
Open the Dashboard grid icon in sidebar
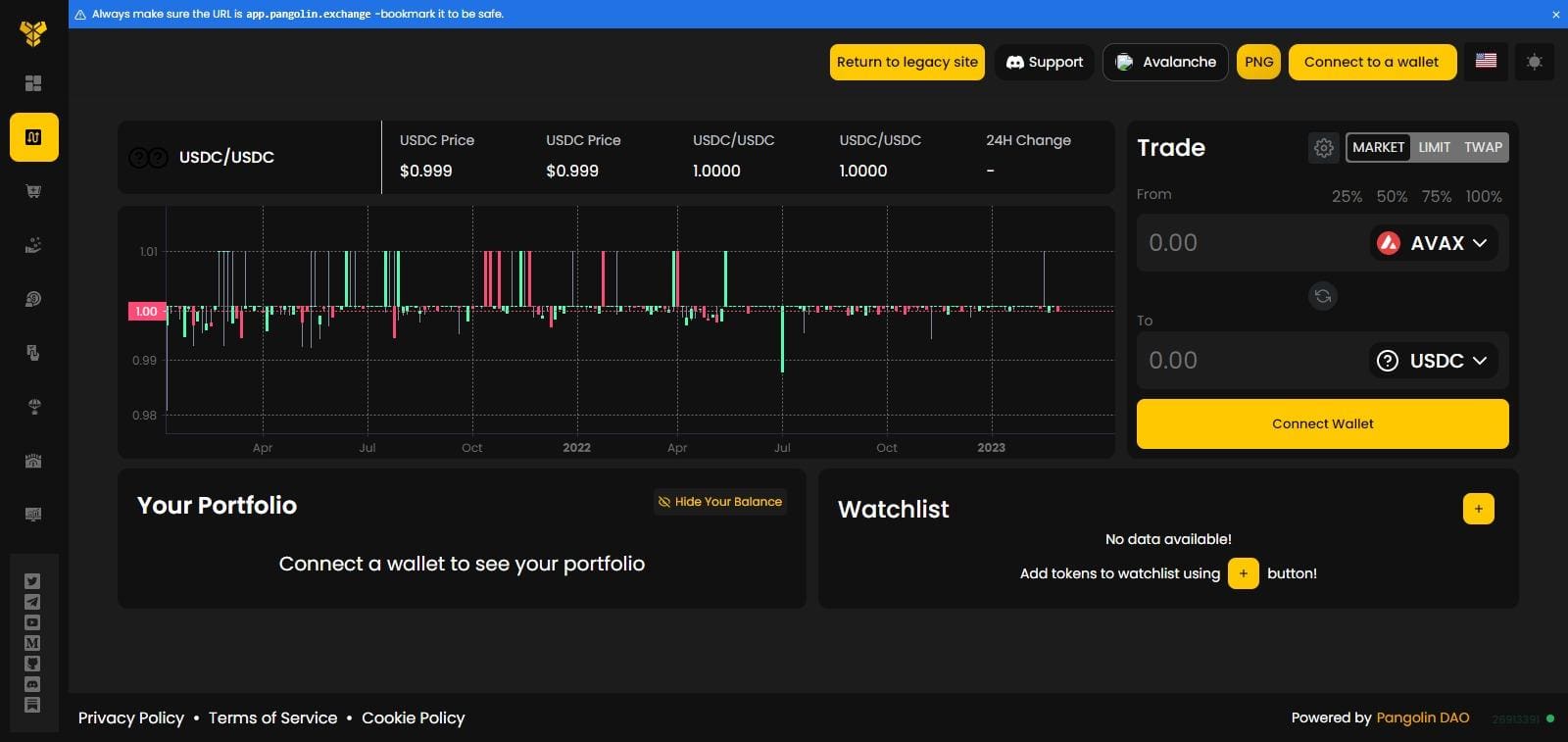33,83
